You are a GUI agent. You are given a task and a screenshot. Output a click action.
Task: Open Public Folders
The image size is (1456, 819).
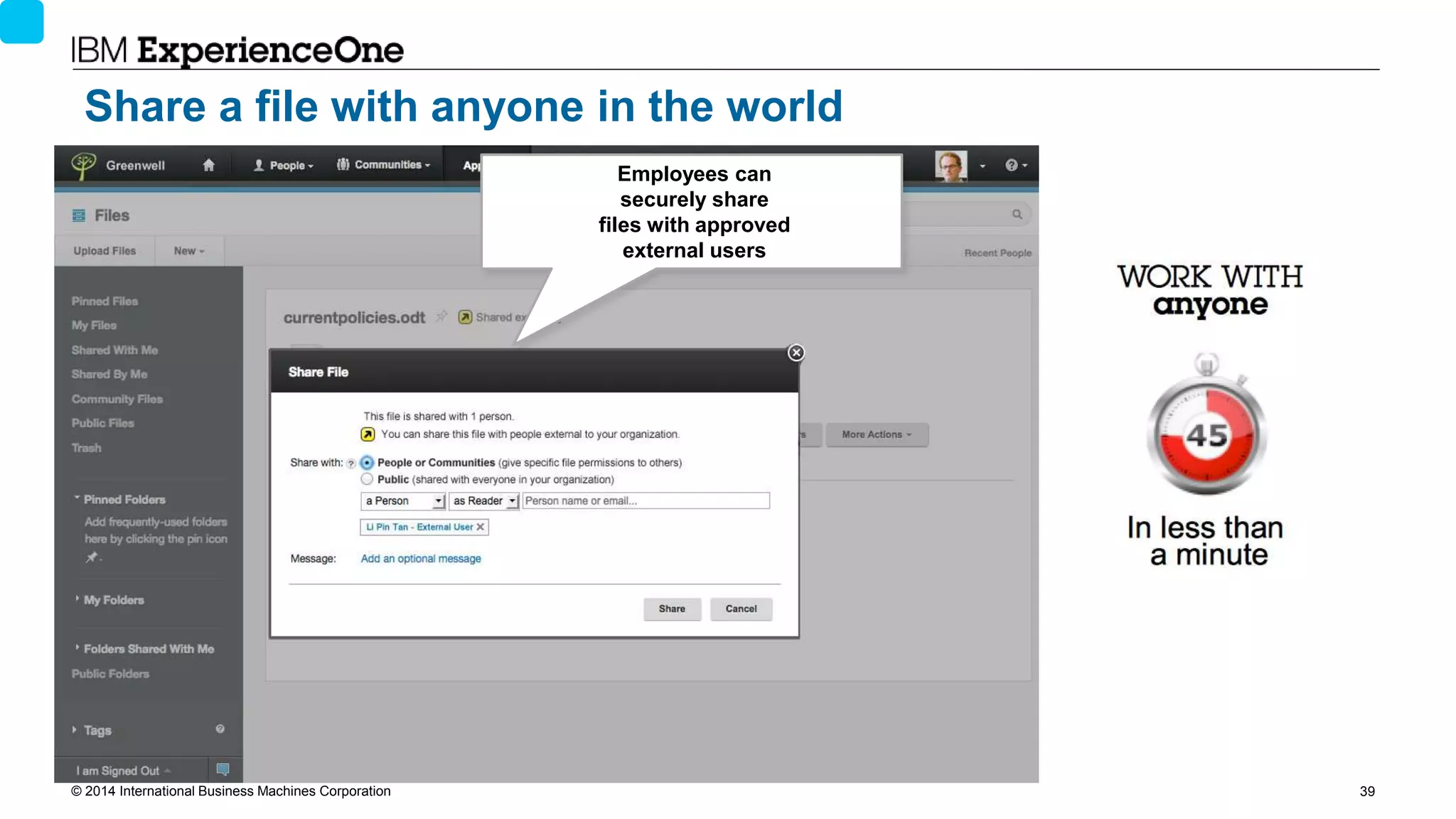(x=110, y=674)
